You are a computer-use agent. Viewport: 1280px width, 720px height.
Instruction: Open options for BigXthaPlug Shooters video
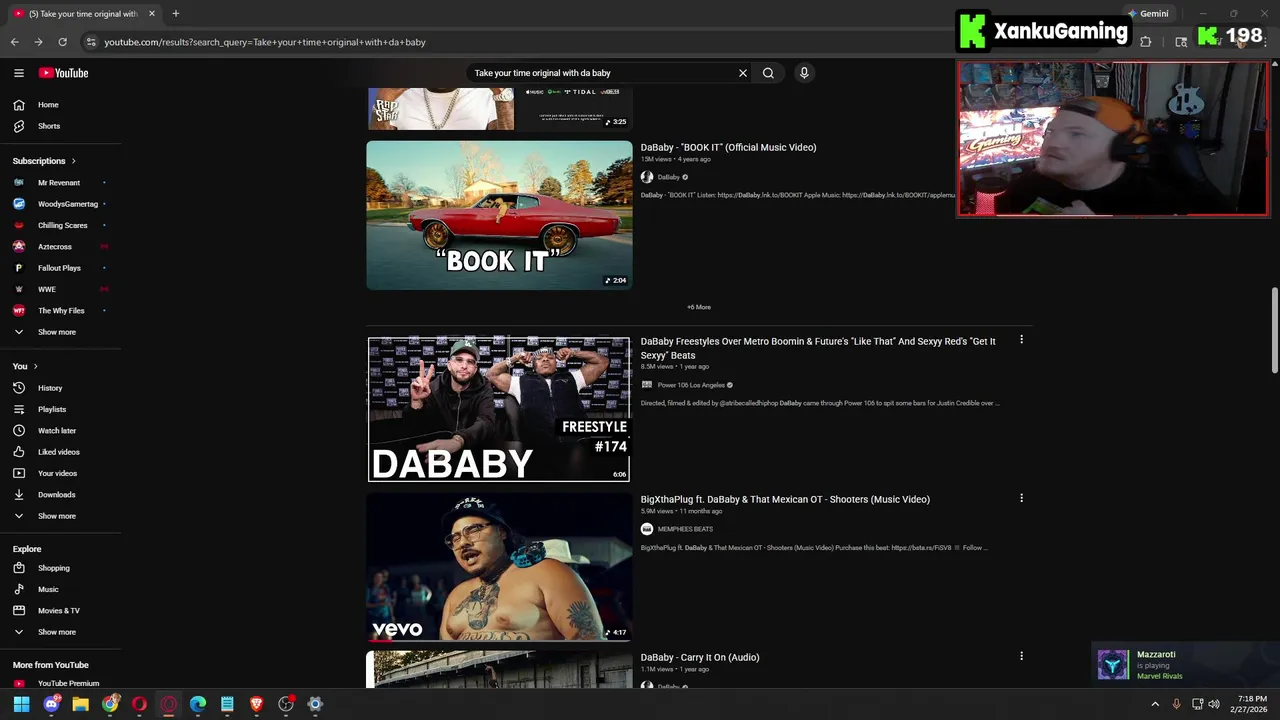point(1021,498)
